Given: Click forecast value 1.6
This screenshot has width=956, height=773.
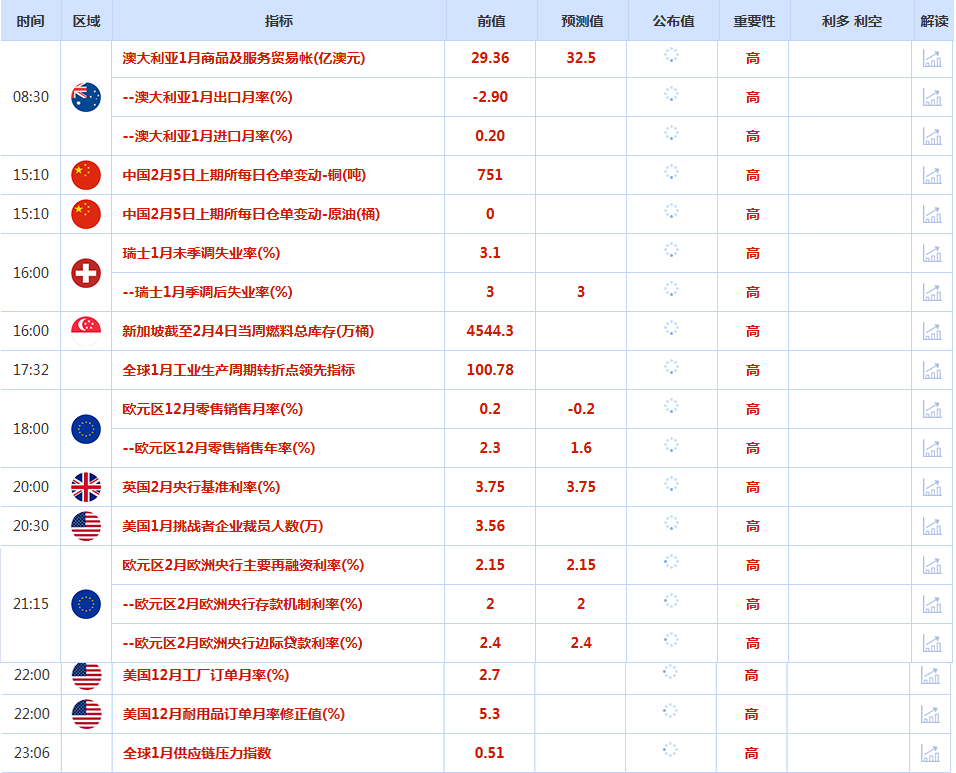Looking at the screenshot, I should pyautogui.click(x=581, y=448).
